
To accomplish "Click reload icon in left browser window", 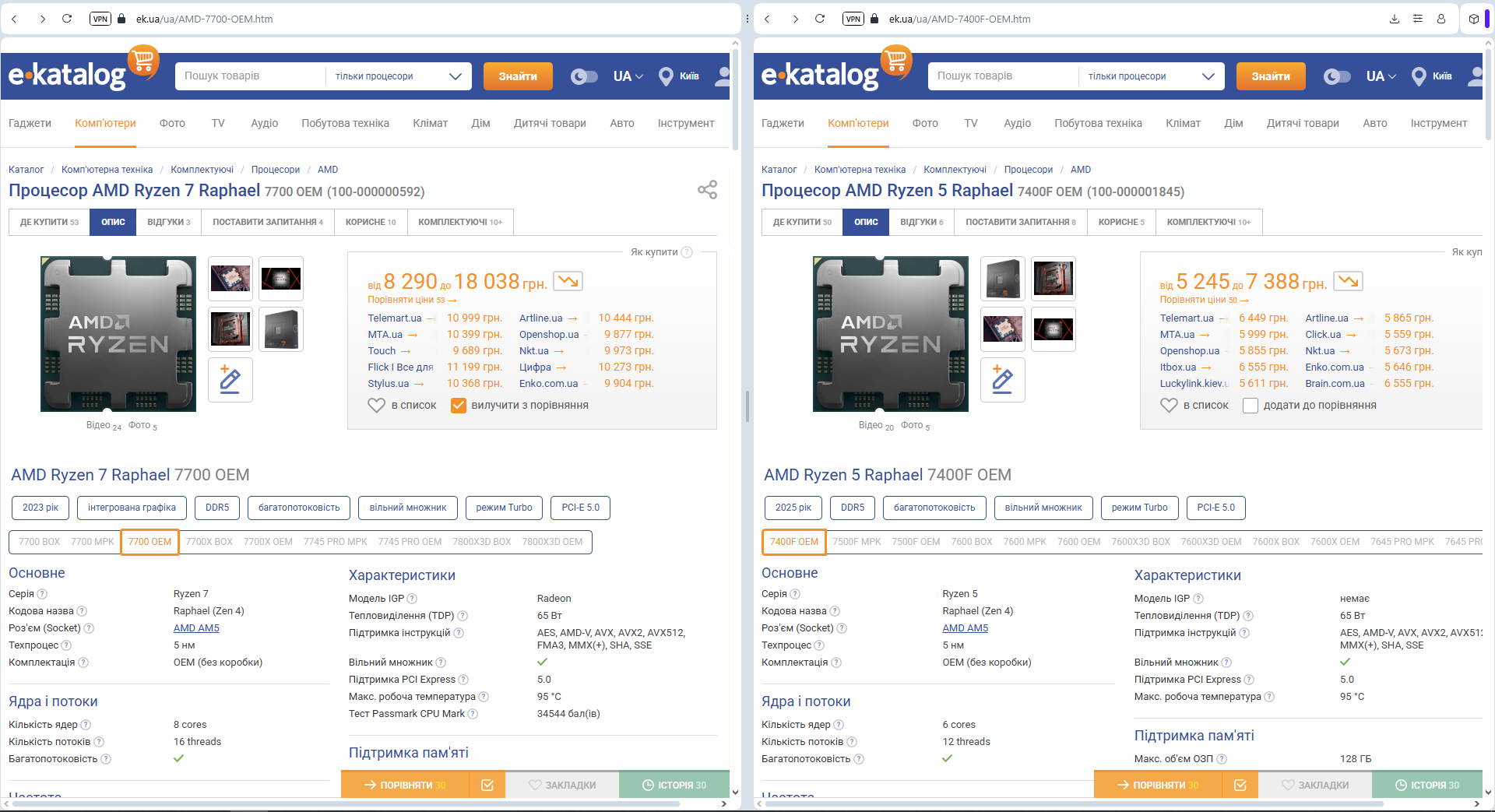I will pos(67,19).
